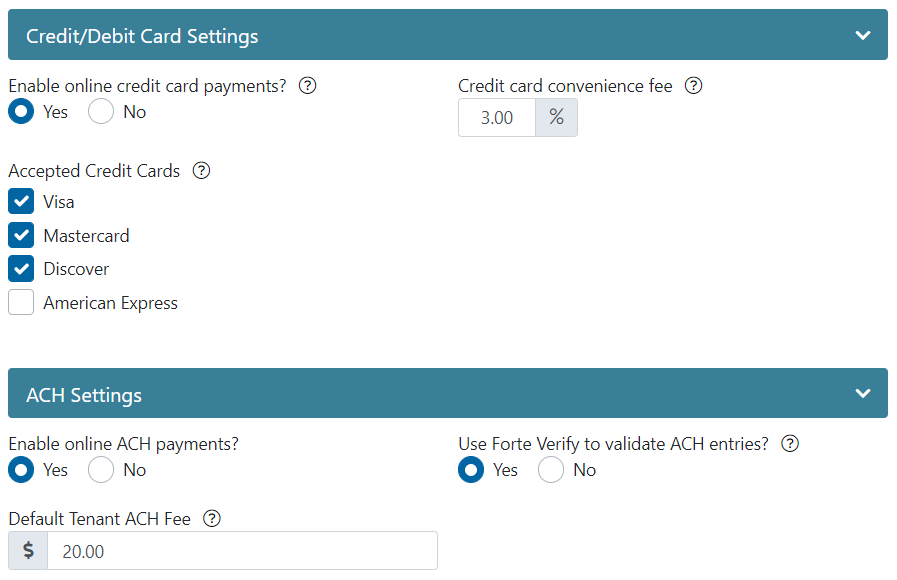
Task: Select No for online credit card payments
Action: (101, 112)
